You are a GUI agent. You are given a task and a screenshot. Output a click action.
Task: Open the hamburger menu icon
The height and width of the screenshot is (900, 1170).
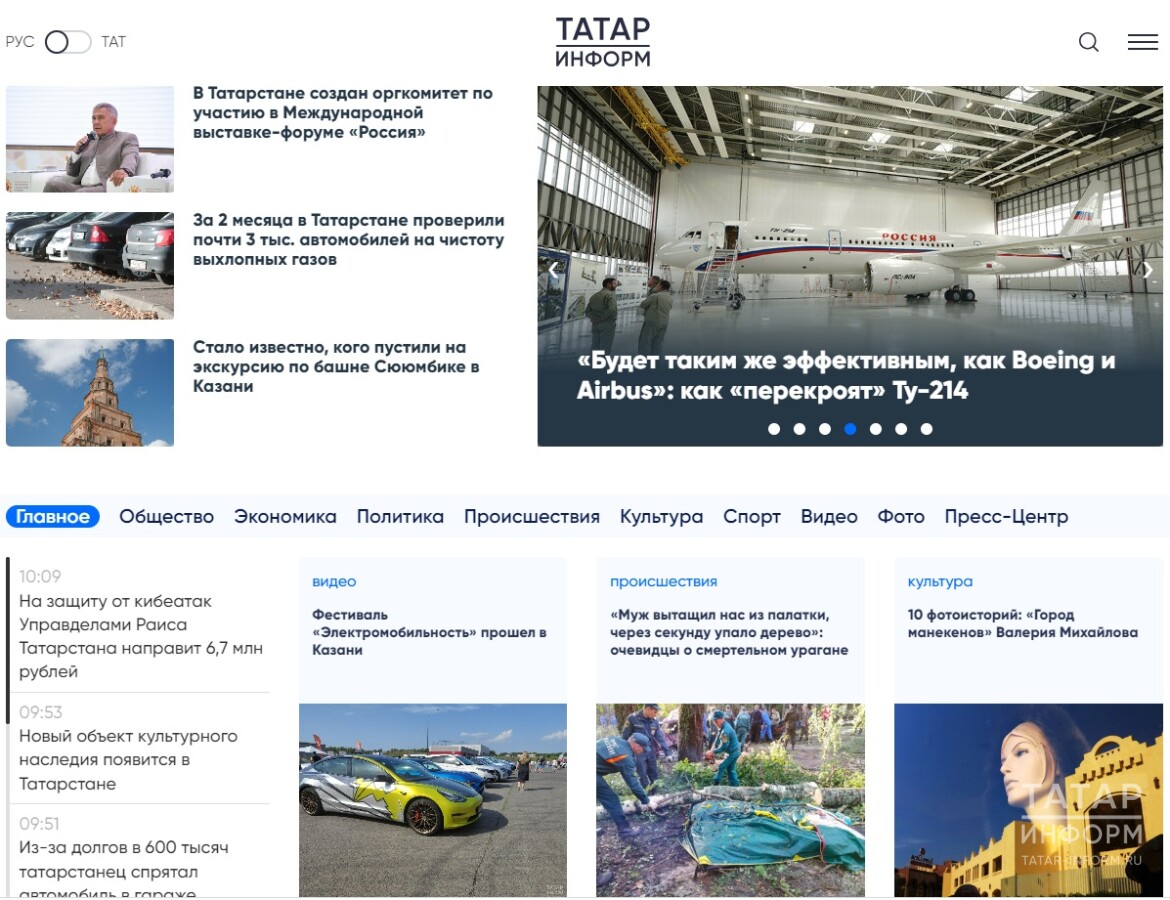coord(1142,42)
